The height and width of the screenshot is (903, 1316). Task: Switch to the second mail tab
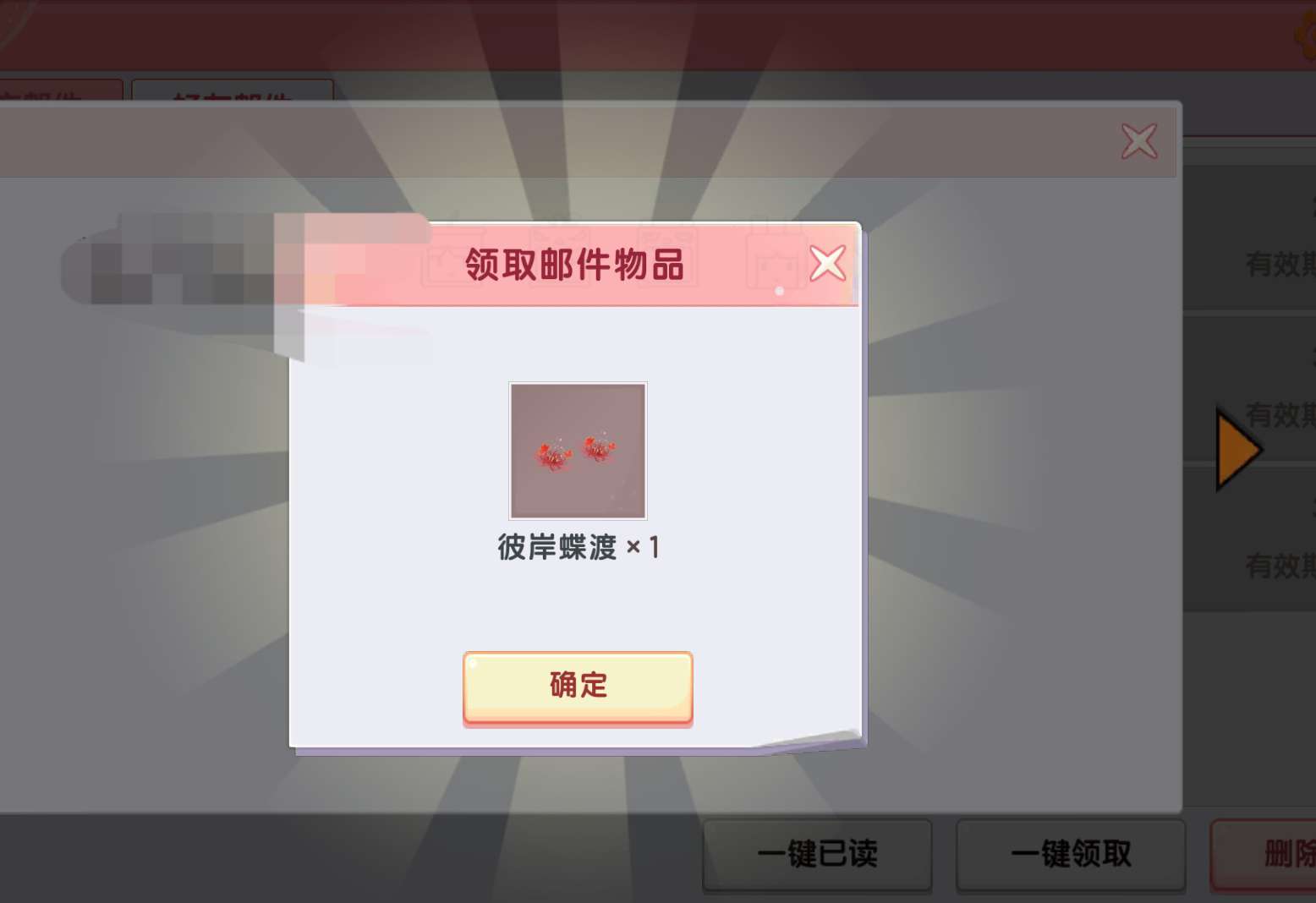(x=233, y=91)
